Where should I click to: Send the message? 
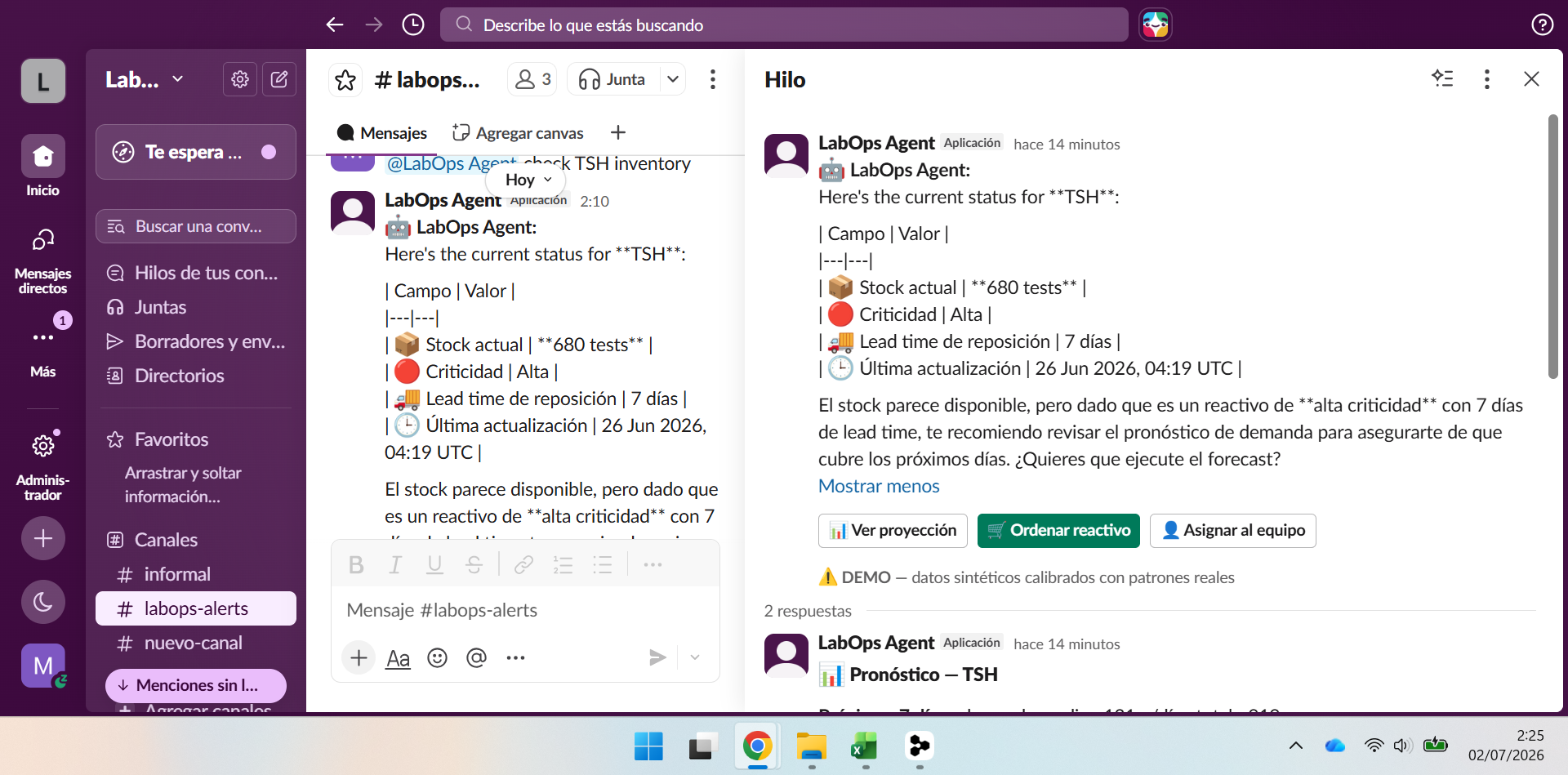657,657
